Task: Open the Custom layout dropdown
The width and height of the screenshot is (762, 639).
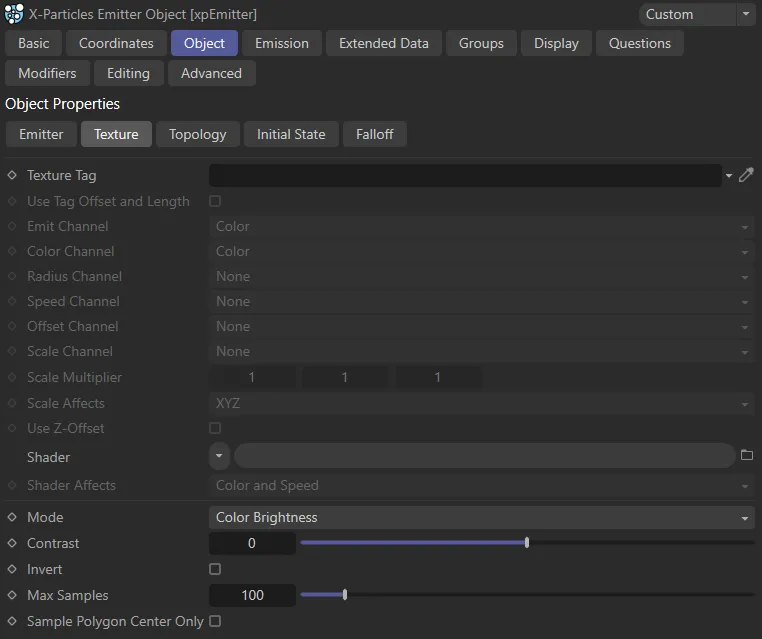Action: (x=696, y=14)
